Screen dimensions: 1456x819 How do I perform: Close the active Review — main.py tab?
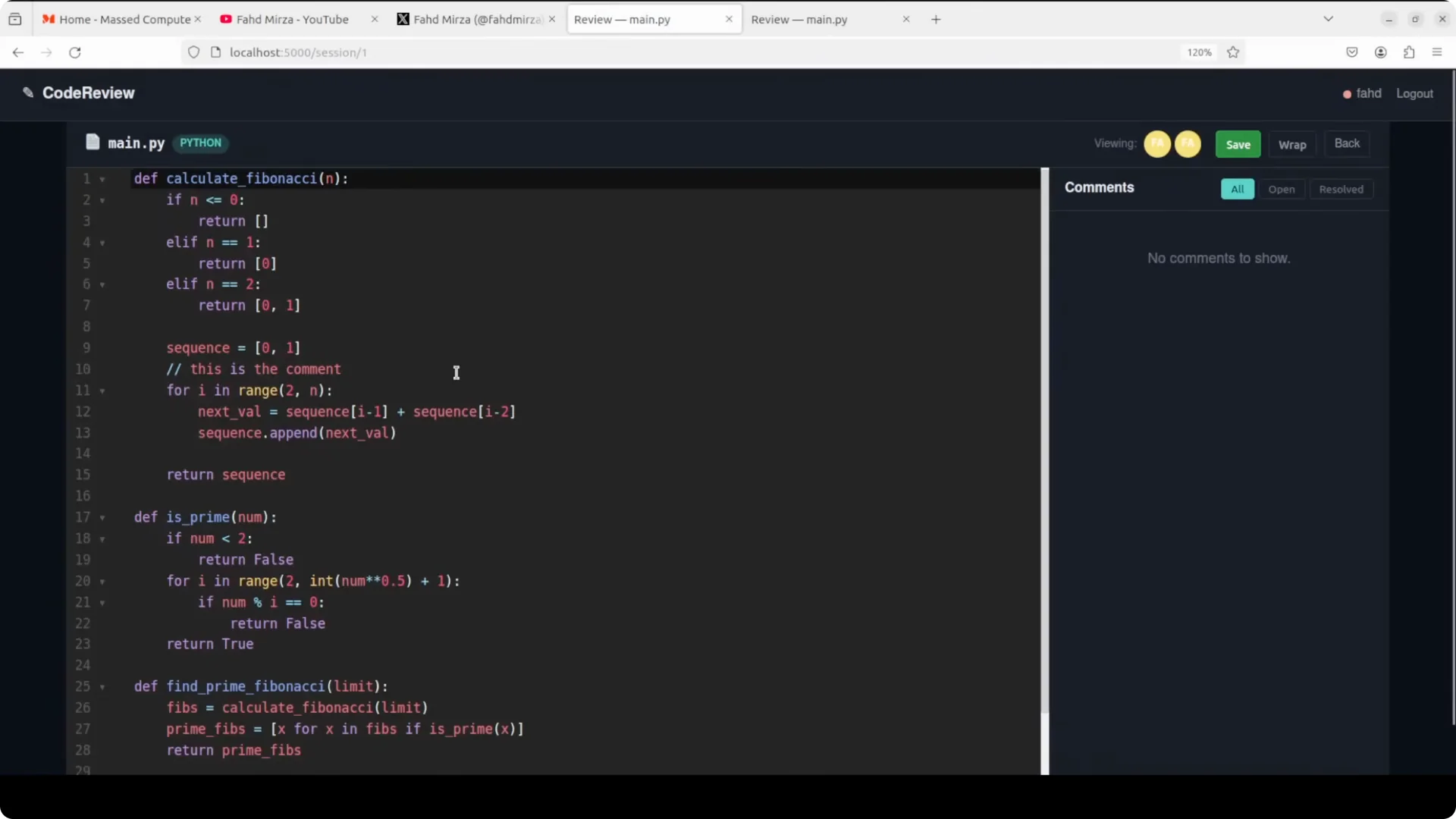pyautogui.click(x=729, y=19)
